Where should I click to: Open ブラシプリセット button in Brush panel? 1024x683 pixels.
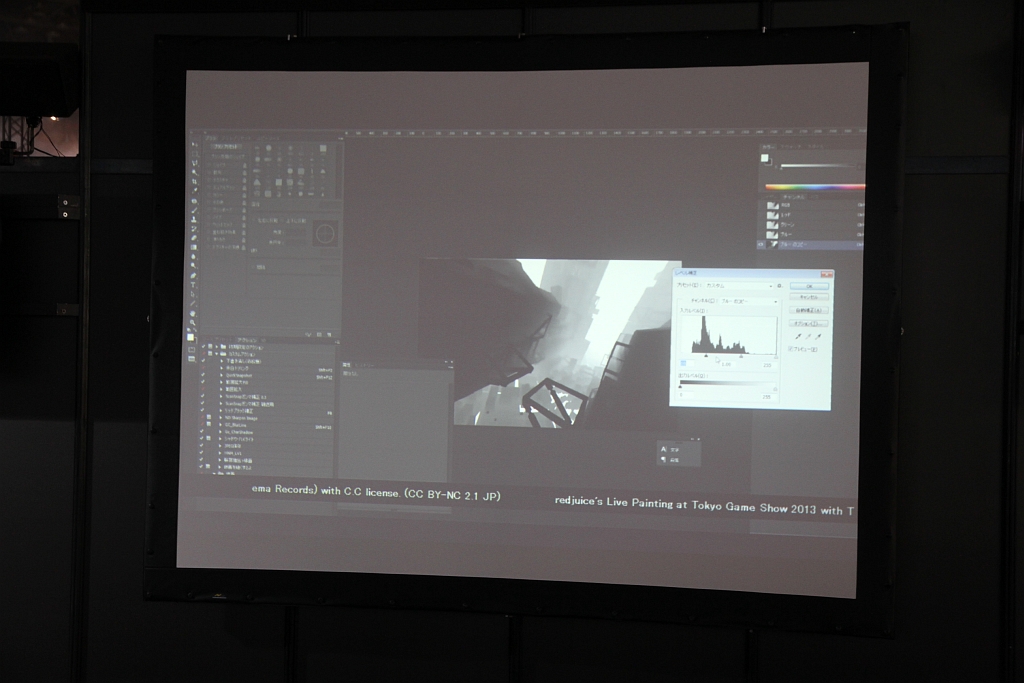point(226,146)
